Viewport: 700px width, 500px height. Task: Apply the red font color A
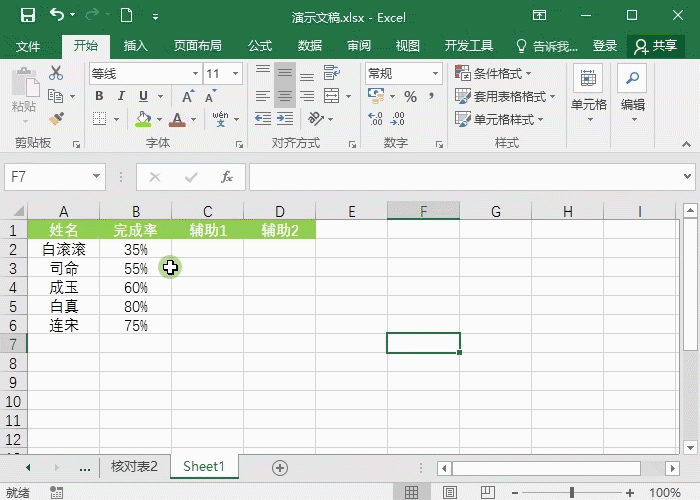coord(177,119)
